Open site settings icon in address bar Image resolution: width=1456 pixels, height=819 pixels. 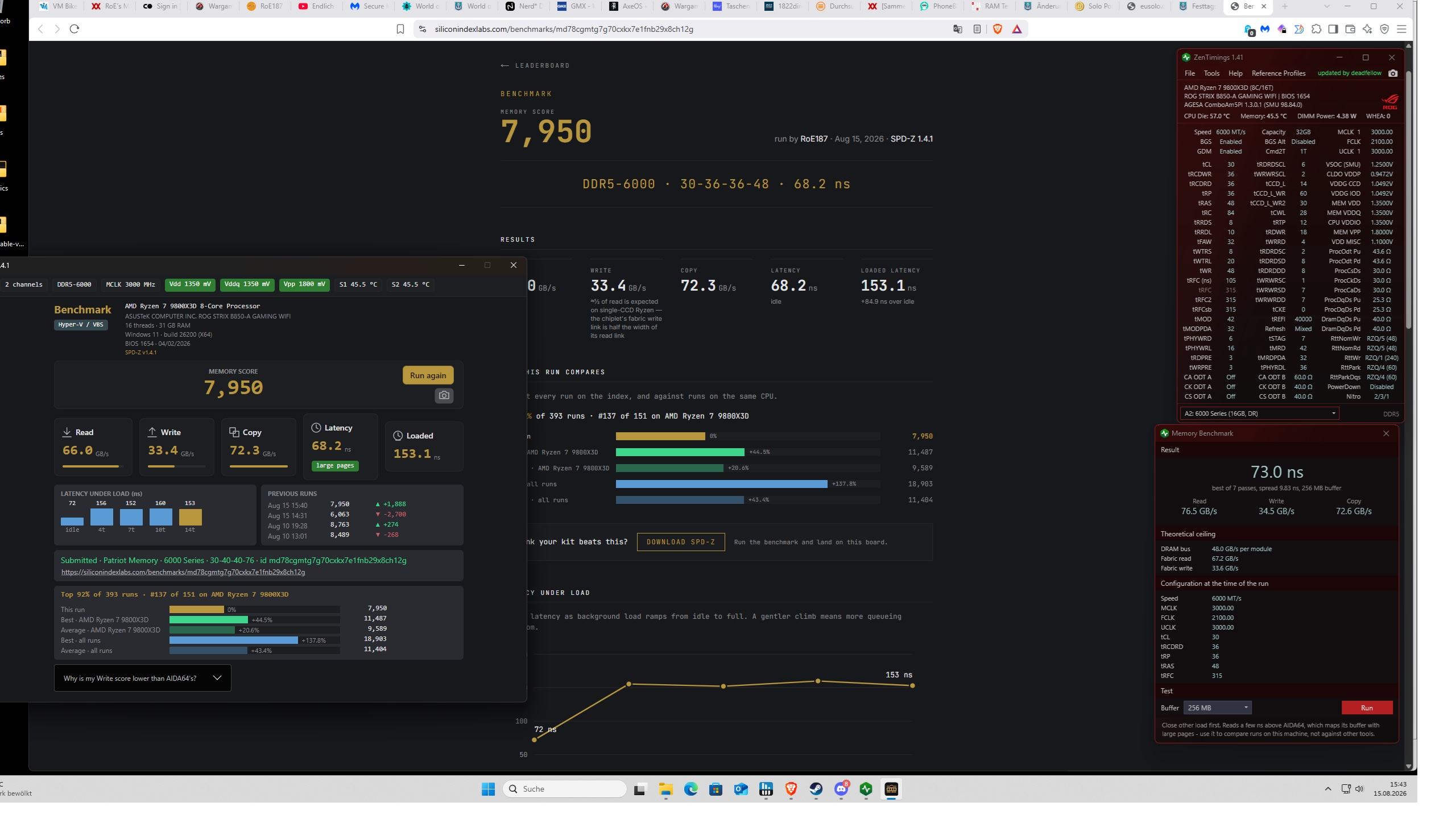point(421,29)
